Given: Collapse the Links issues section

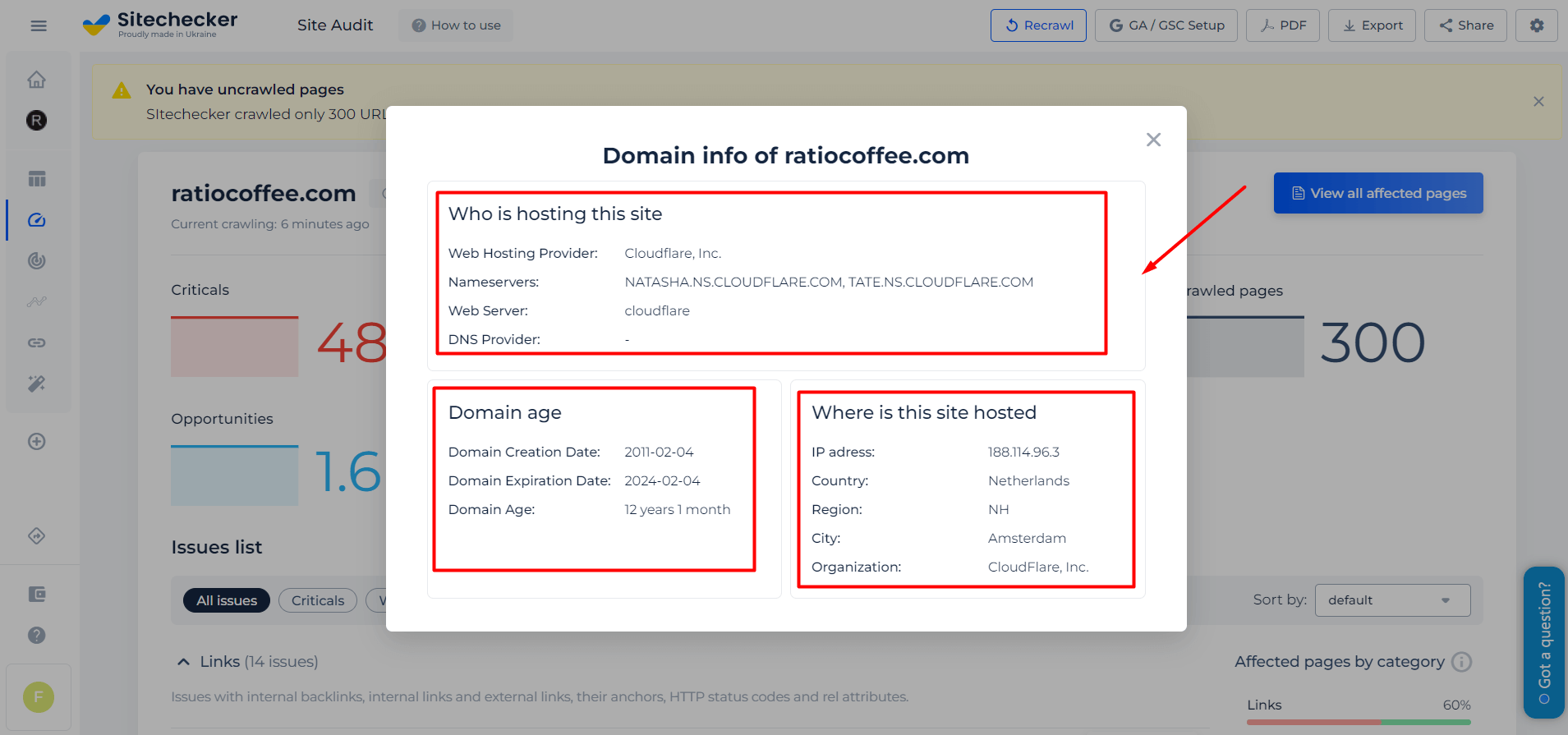Looking at the screenshot, I should (184, 662).
